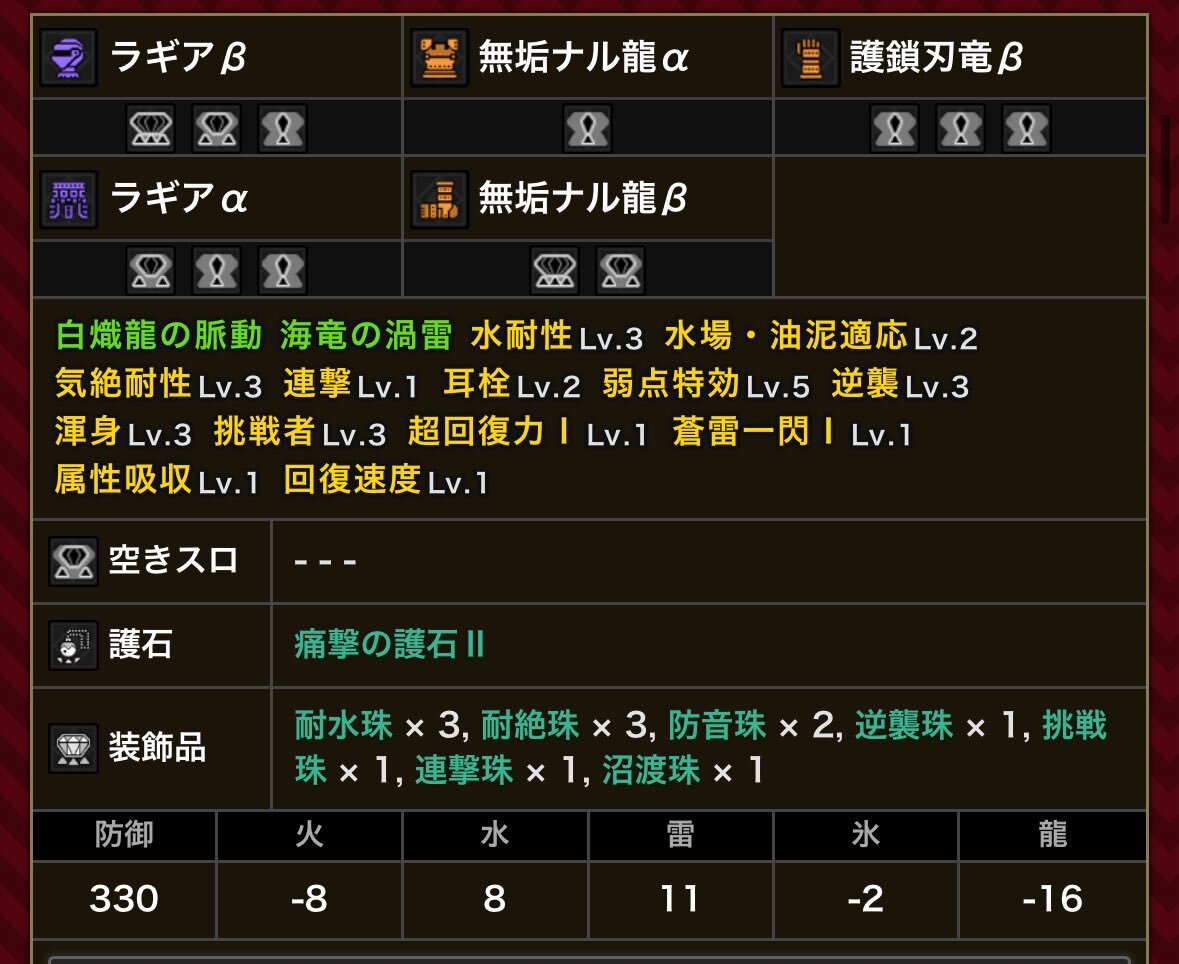
Task: Click the charm icon next to 護石
Action: click(x=73, y=645)
